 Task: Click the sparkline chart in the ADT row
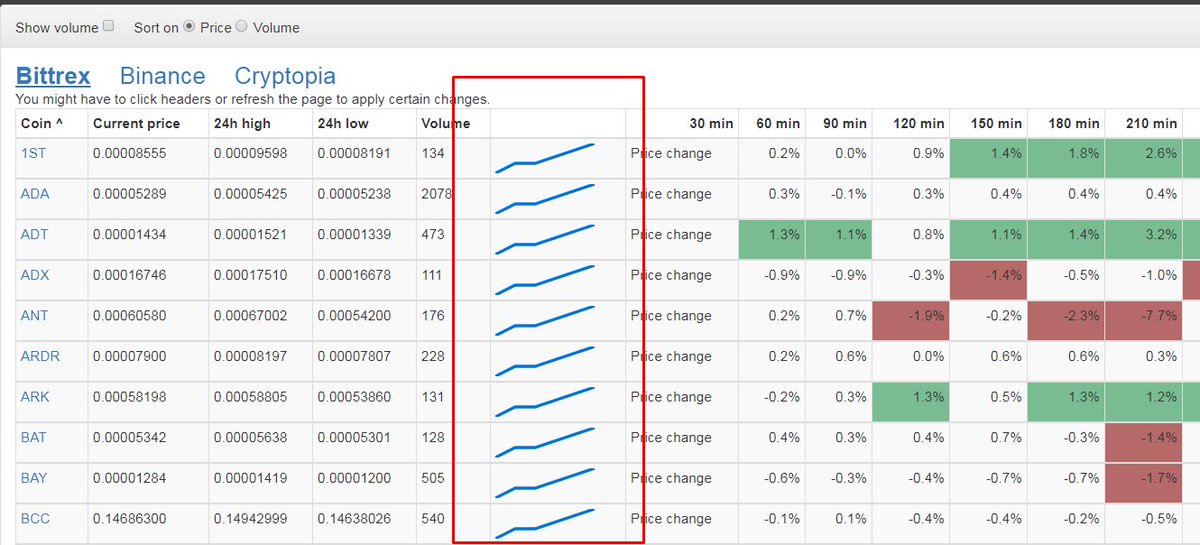tap(545, 239)
